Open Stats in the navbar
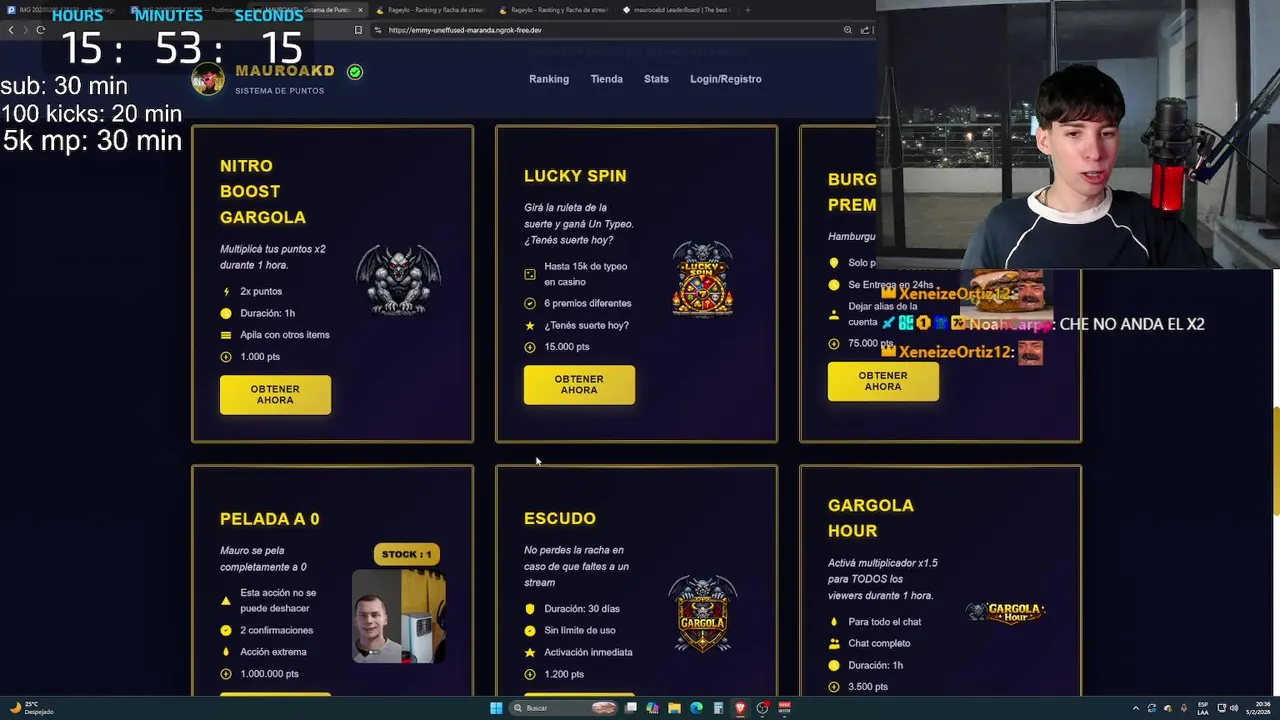This screenshot has width=1280, height=720. (656, 79)
